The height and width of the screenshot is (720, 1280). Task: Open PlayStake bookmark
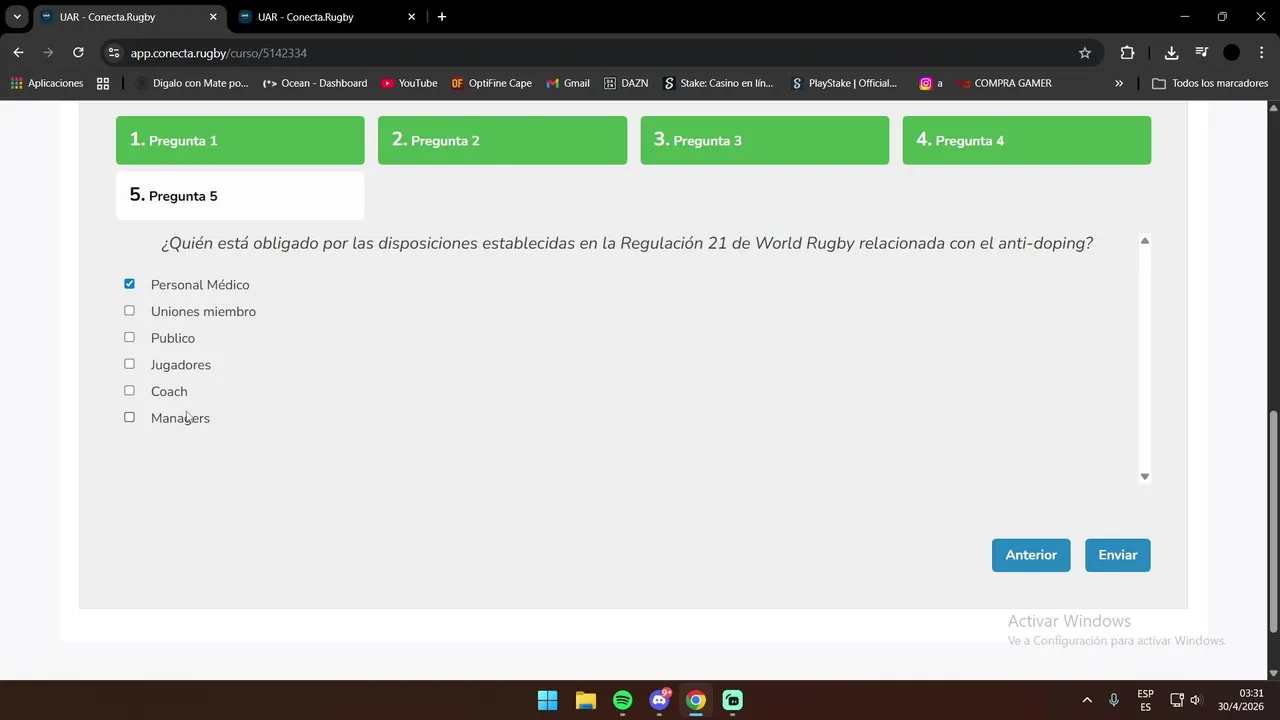pyautogui.click(x=845, y=83)
